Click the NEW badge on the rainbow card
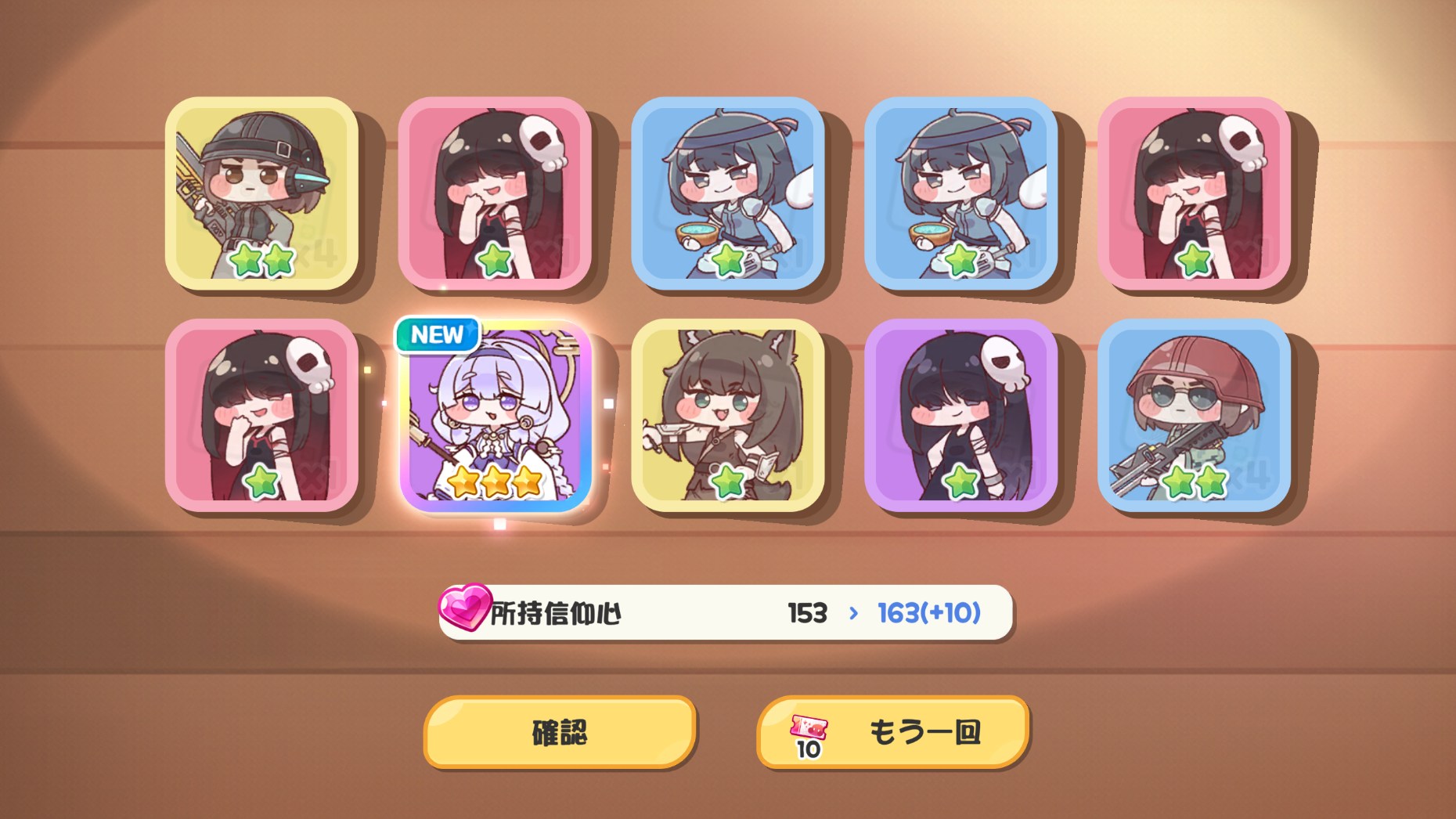The height and width of the screenshot is (819, 1456). coord(438,335)
